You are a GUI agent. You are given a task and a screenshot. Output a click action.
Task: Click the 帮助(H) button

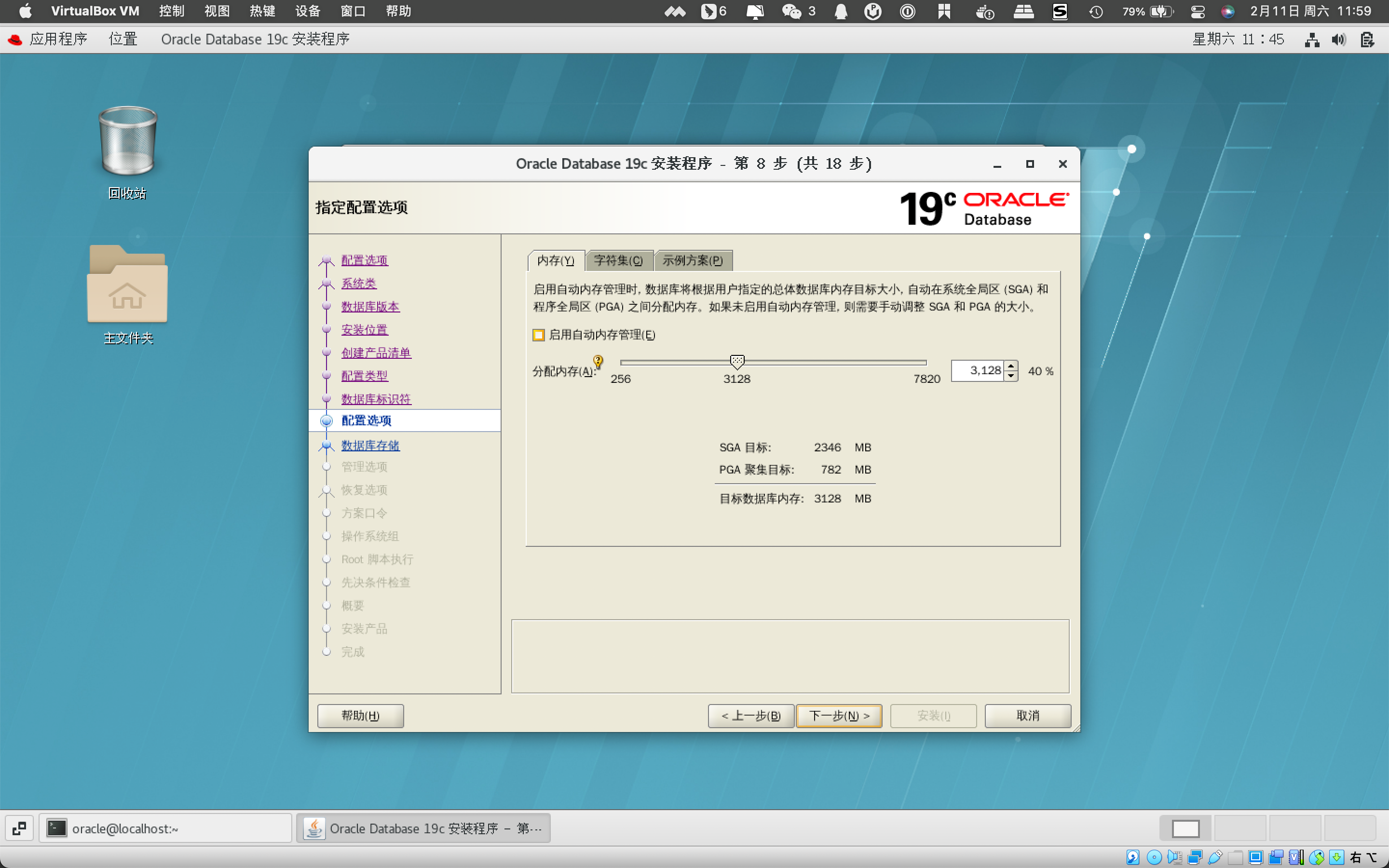[x=360, y=716]
